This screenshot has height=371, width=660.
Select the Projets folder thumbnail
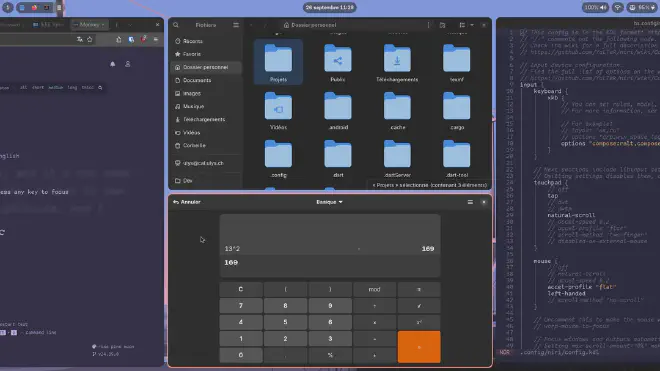click(x=278, y=62)
